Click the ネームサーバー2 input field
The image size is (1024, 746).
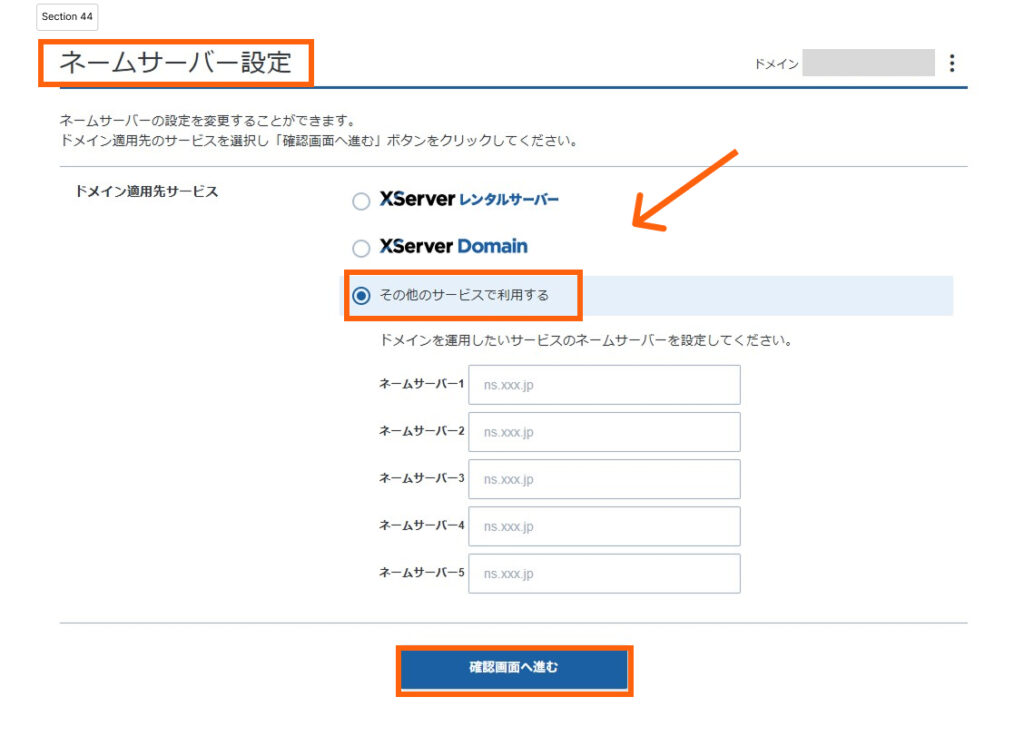(604, 432)
